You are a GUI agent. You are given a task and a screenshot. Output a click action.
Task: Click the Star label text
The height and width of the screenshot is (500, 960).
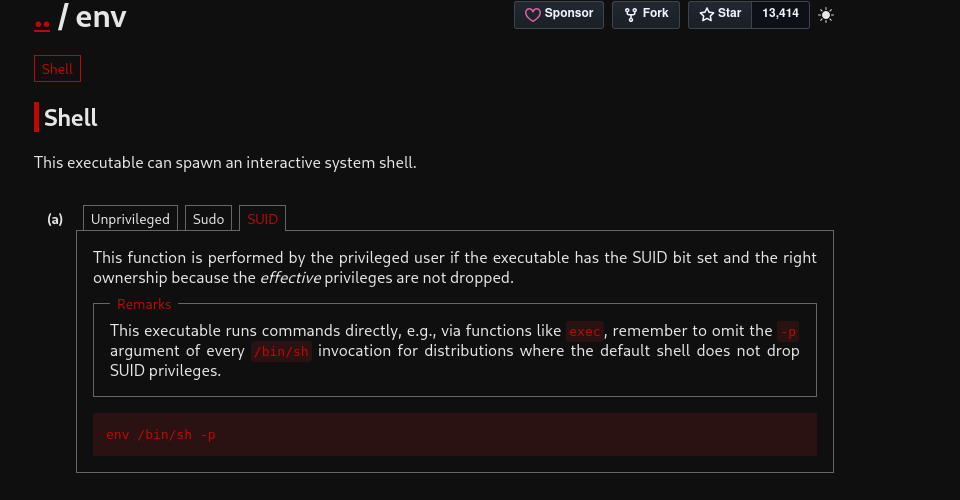click(x=729, y=13)
